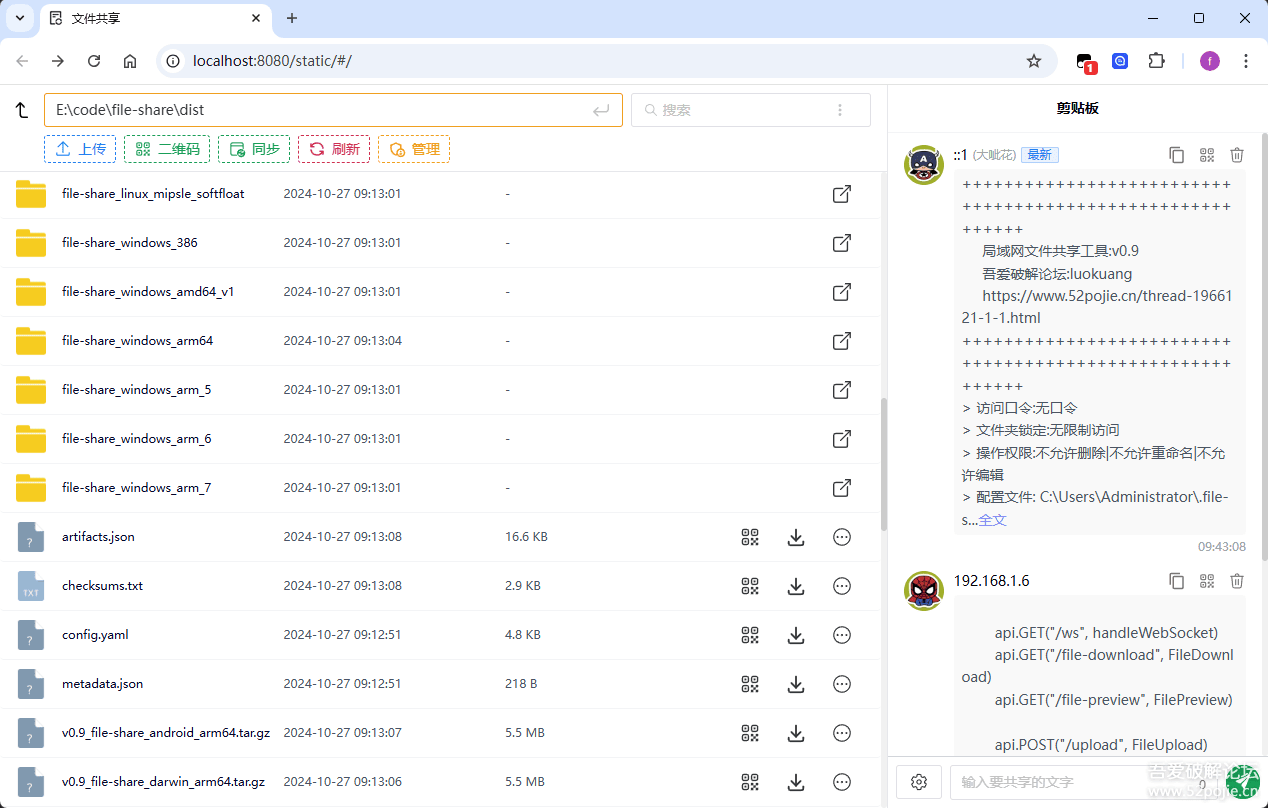Copy the ::1 clipboard message
Viewport: 1268px width, 808px height.
point(1177,155)
